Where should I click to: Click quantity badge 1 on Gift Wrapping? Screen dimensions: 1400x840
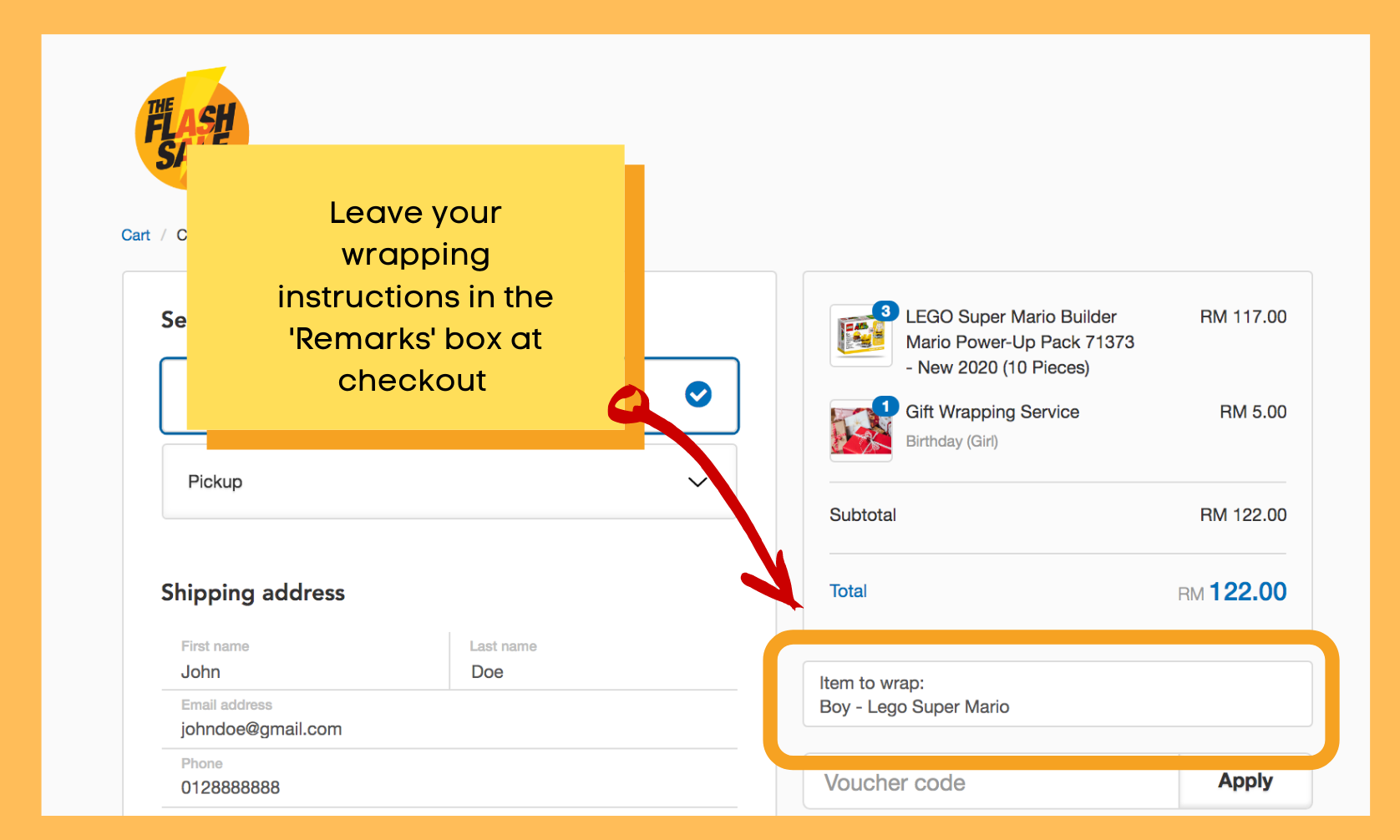885,406
